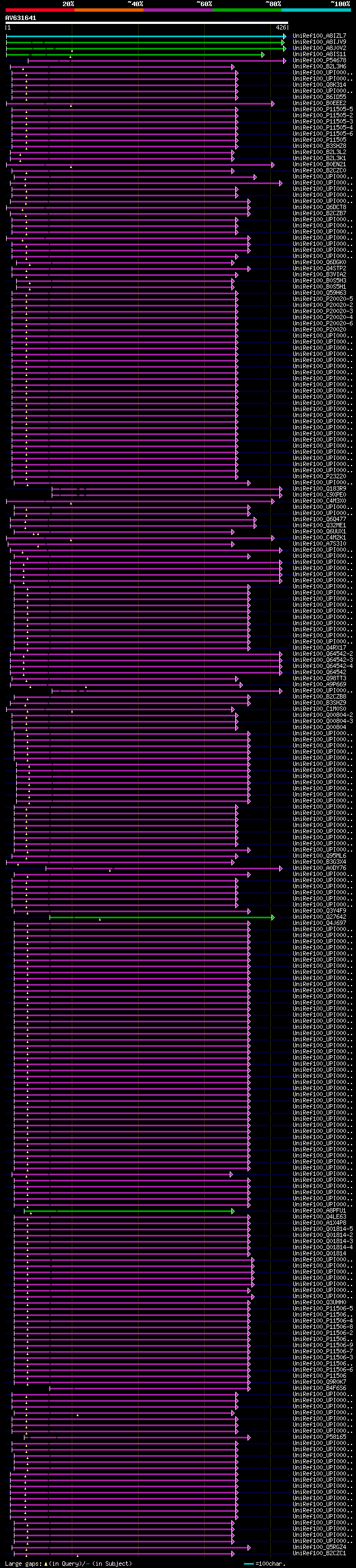Click the UniRef100_C4M3X0 label
Screen dimensions: 356x1568
(x=319, y=501)
